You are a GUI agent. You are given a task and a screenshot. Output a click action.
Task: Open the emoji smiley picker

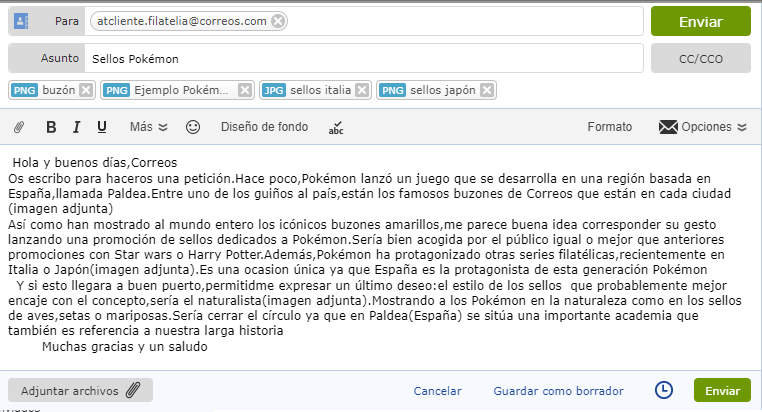[193, 127]
